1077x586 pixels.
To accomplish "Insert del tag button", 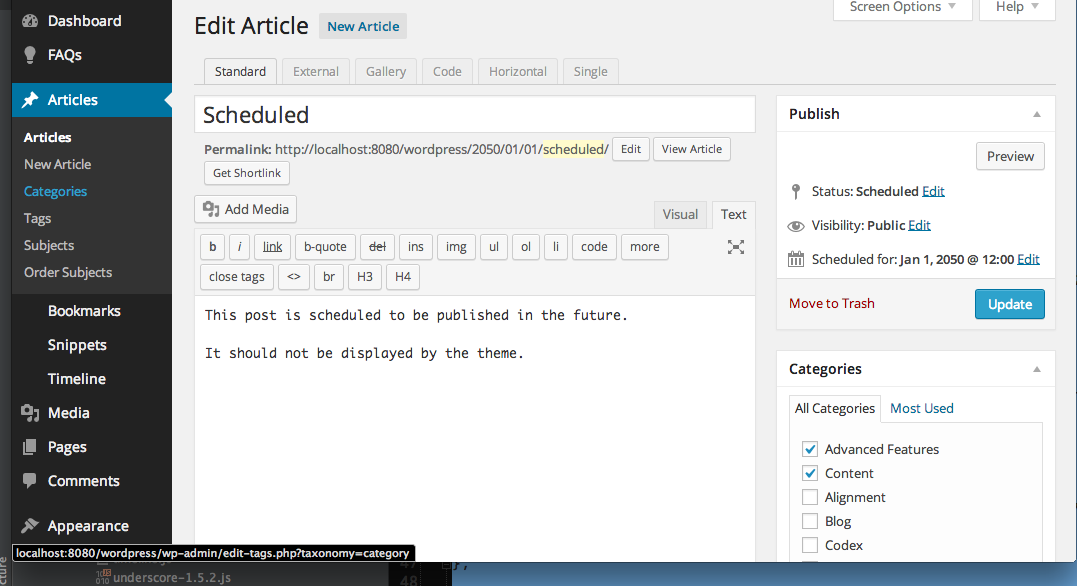I will (377, 247).
